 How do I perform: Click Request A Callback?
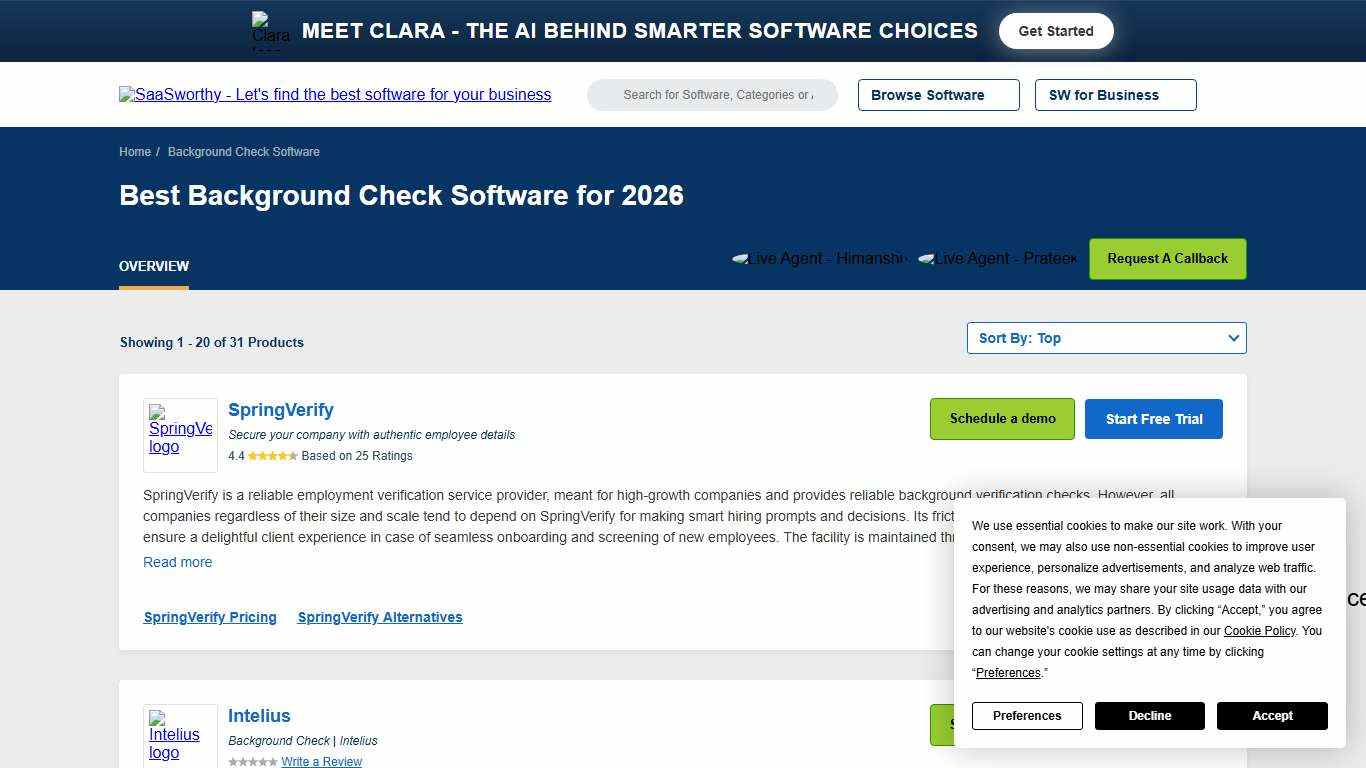tap(1167, 258)
